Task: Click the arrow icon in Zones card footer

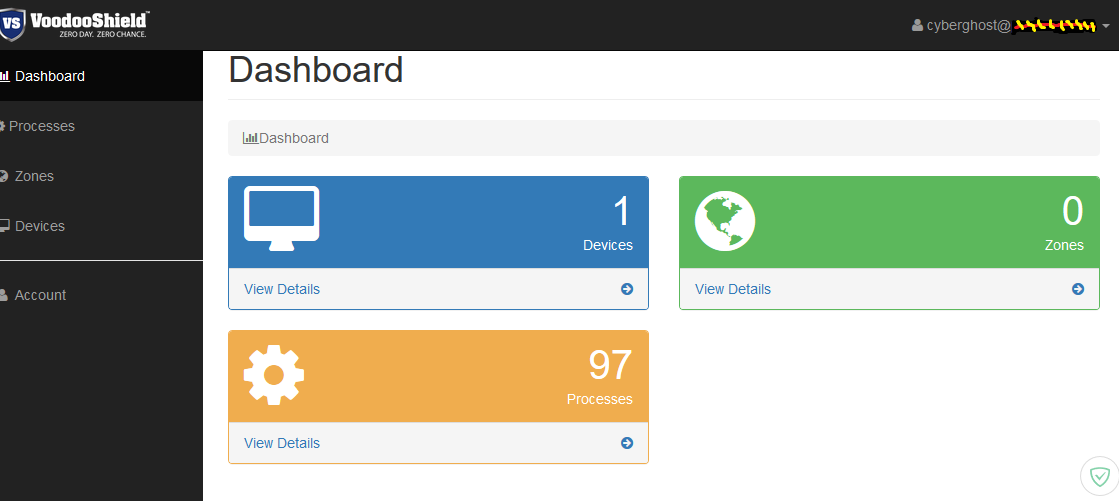Action: click(1078, 289)
